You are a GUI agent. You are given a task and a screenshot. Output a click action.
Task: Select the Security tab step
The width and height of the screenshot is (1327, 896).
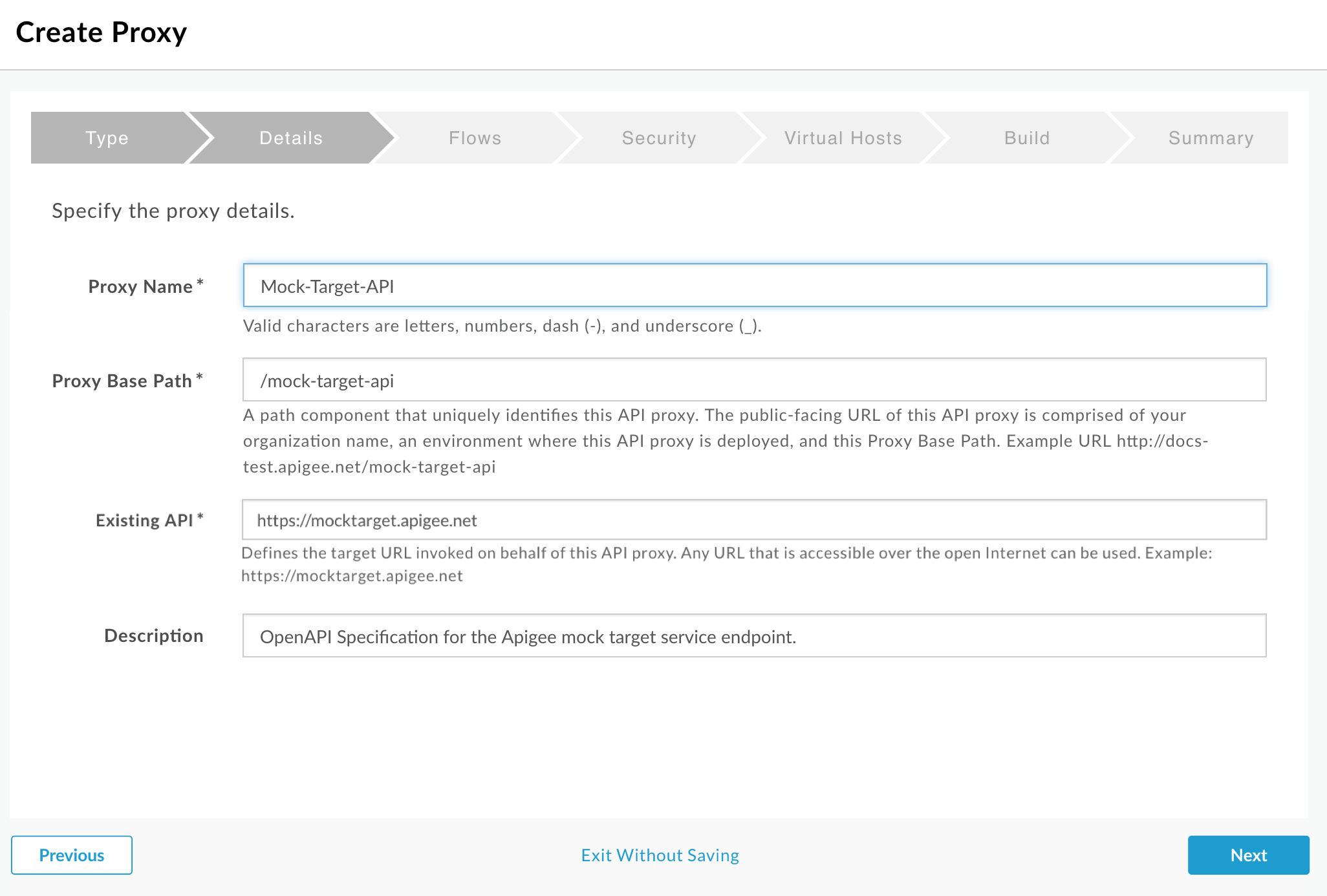pos(660,138)
